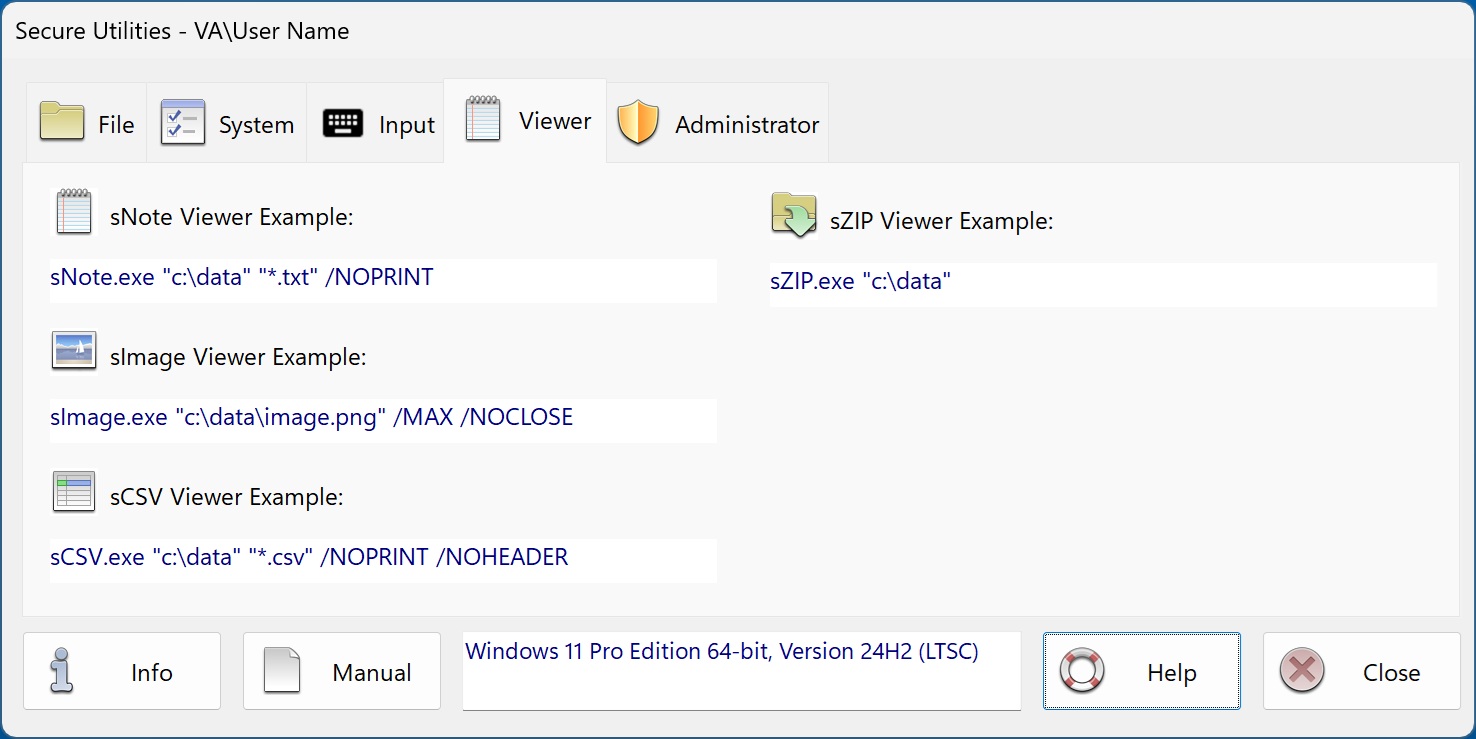Click the File folder icon
This screenshot has width=1476, height=739.
[60, 122]
